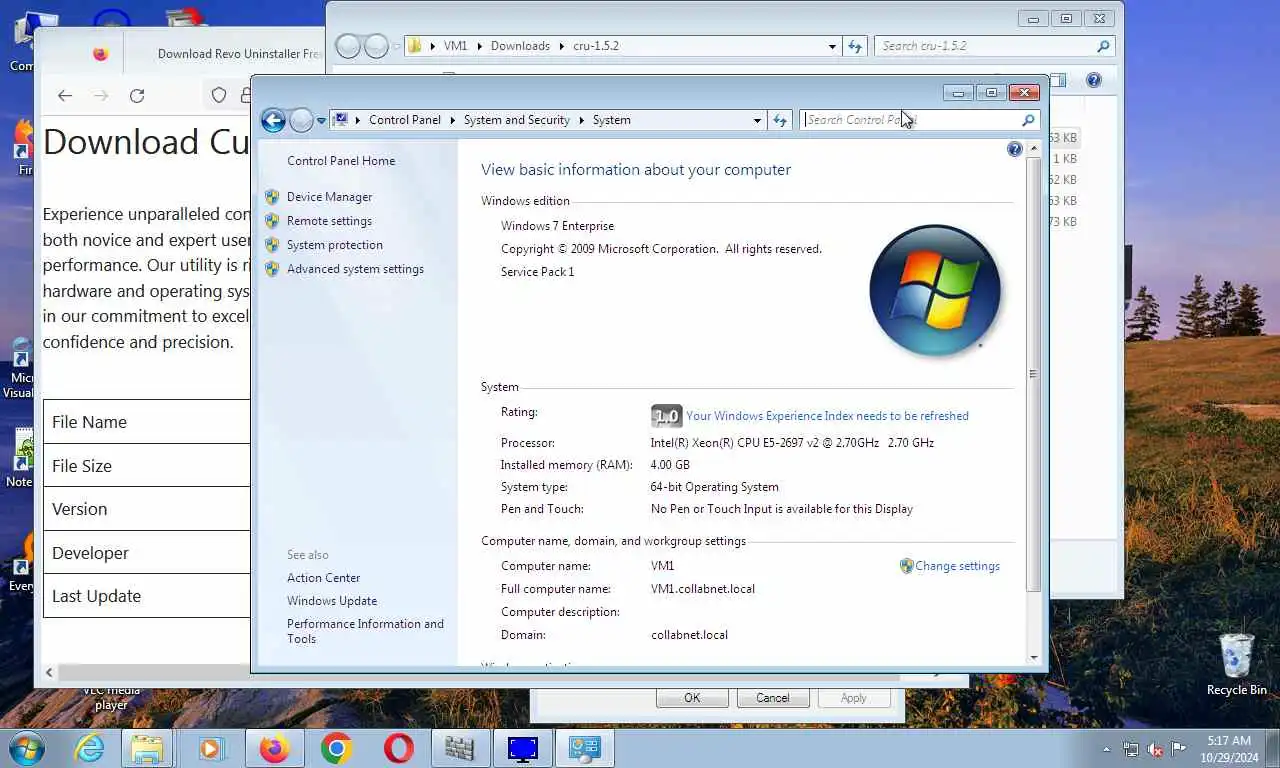The width and height of the screenshot is (1280, 768).
Task: Open the clock showing 5:17 AM
Action: pyautogui.click(x=1229, y=748)
